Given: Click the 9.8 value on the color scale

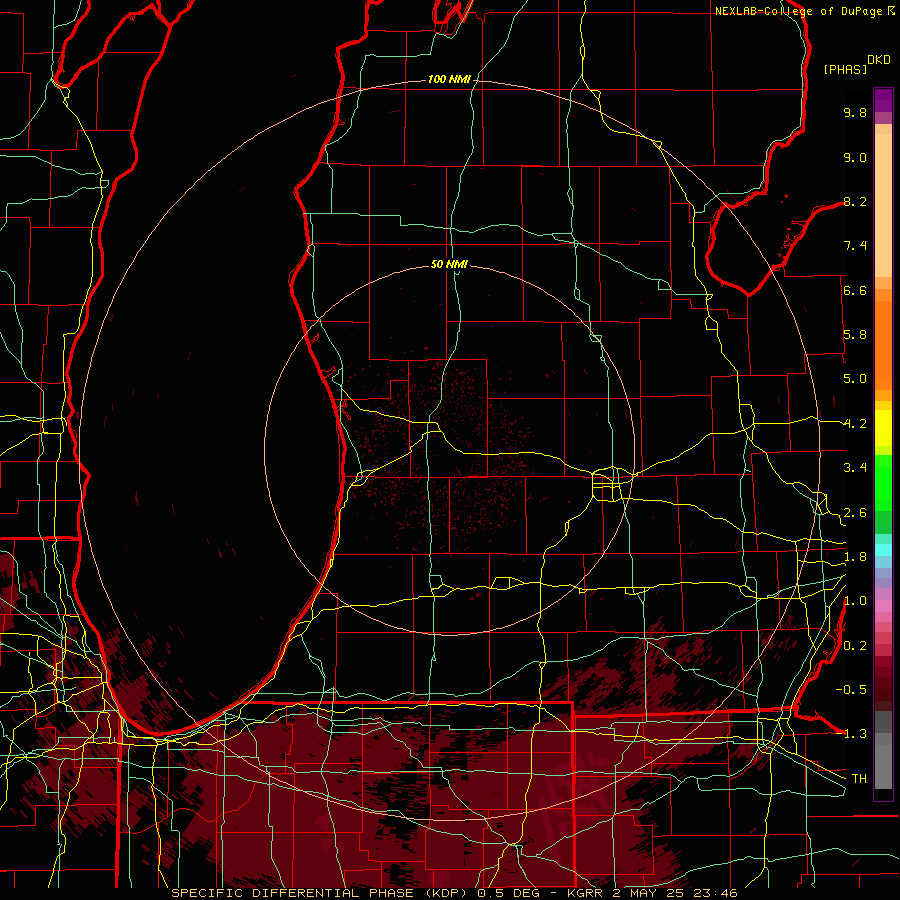Looking at the screenshot, I should coord(855,112).
